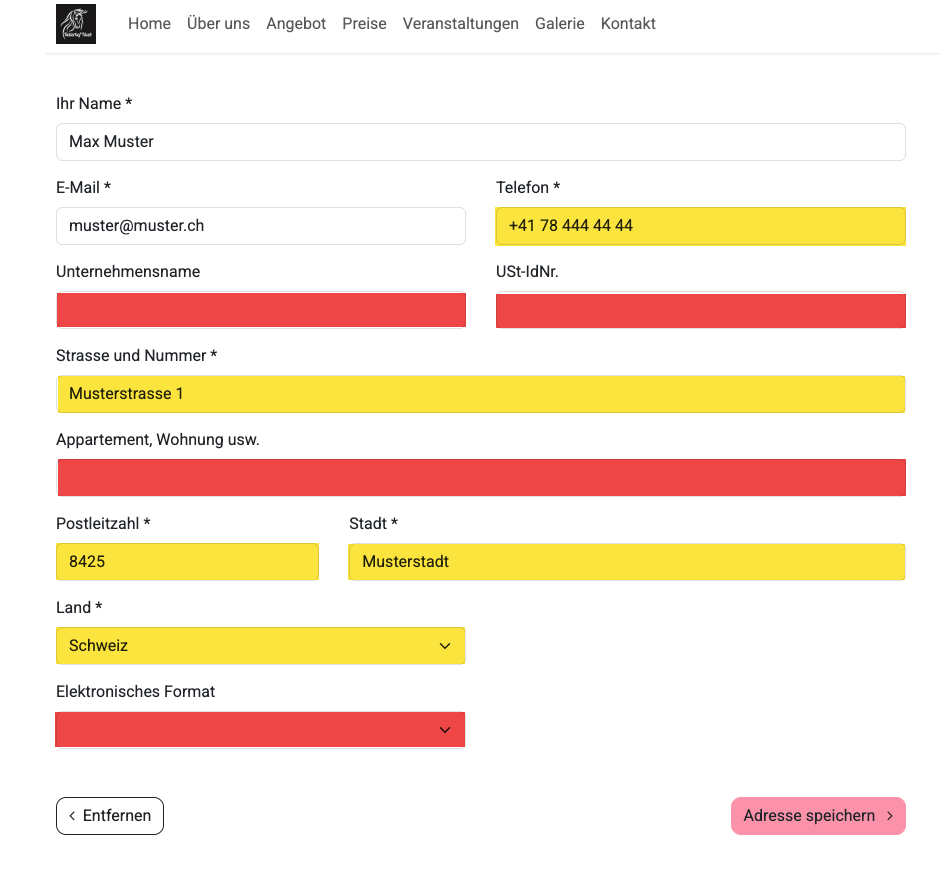Navigate to Preise page
940x871 pixels.
point(364,24)
